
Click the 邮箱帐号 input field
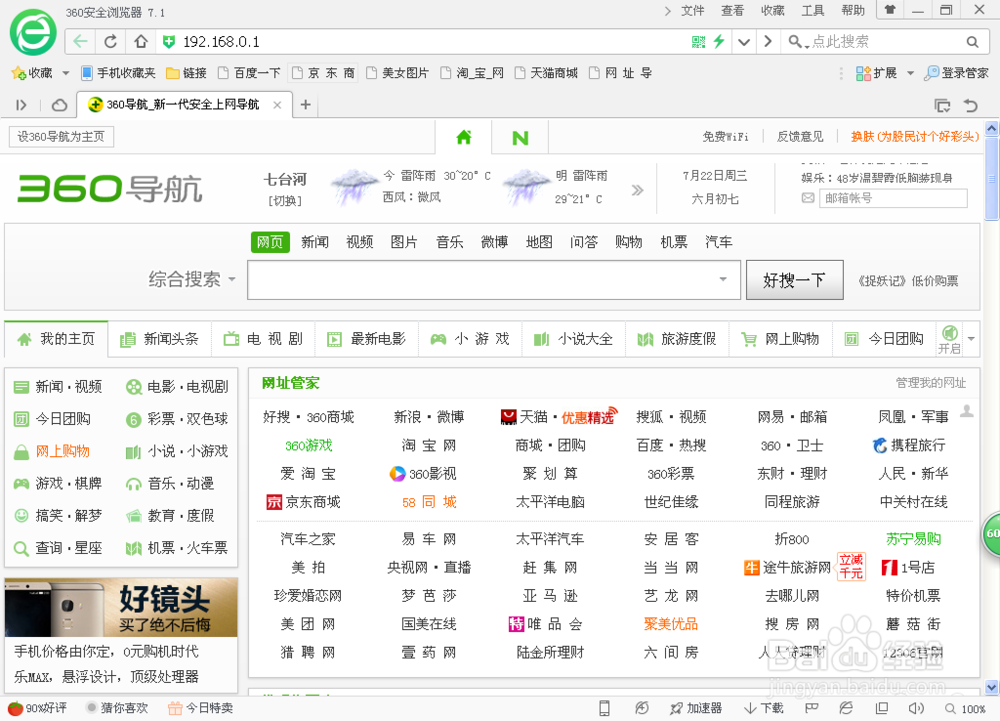tap(893, 198)
